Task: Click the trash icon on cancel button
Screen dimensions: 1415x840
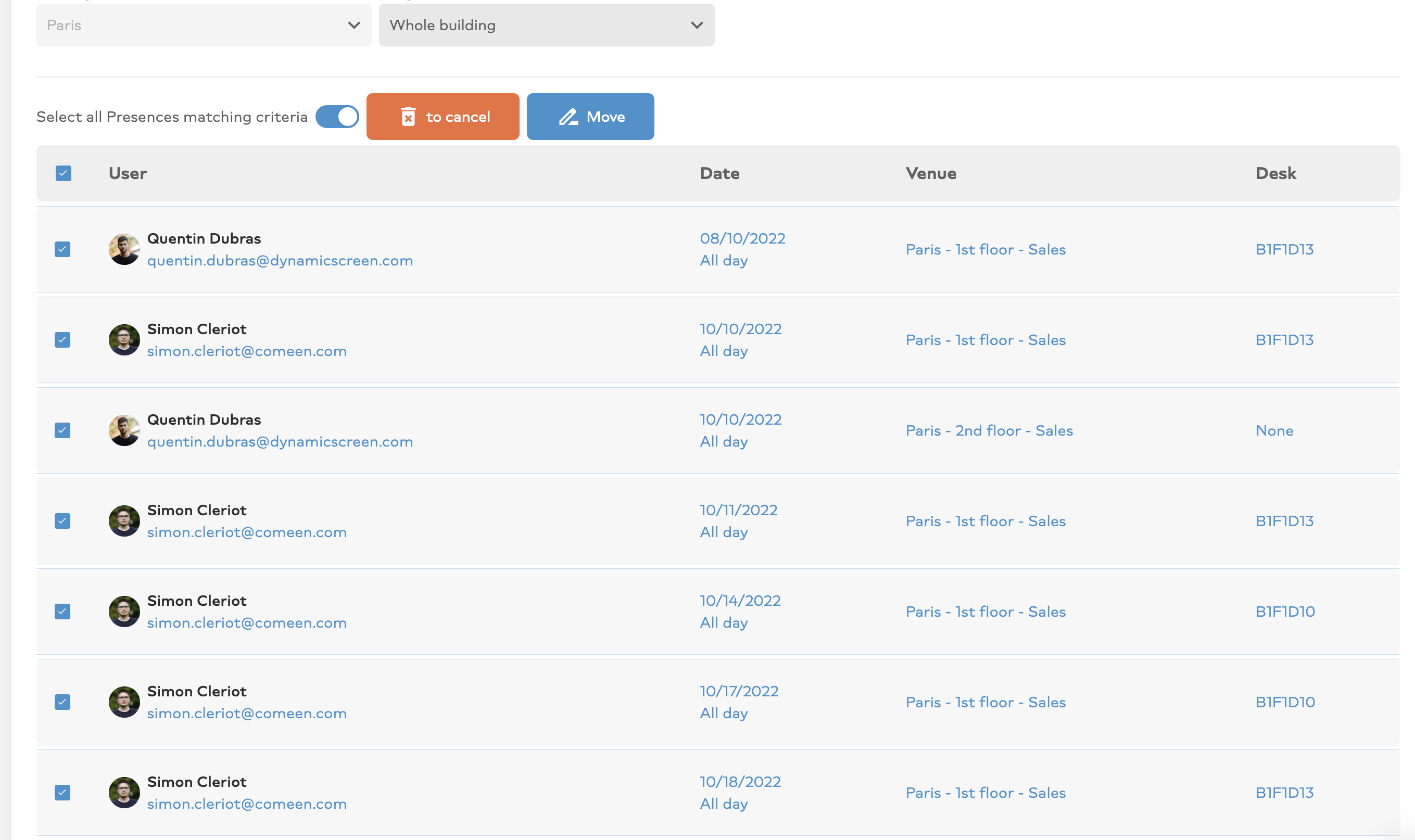Action: [408, 117]
